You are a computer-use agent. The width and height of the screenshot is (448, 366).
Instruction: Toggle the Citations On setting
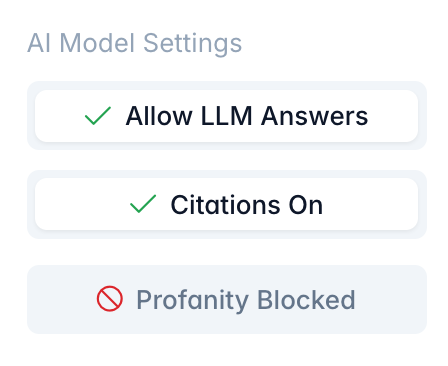pyautogui.click(x=227, y=204)
